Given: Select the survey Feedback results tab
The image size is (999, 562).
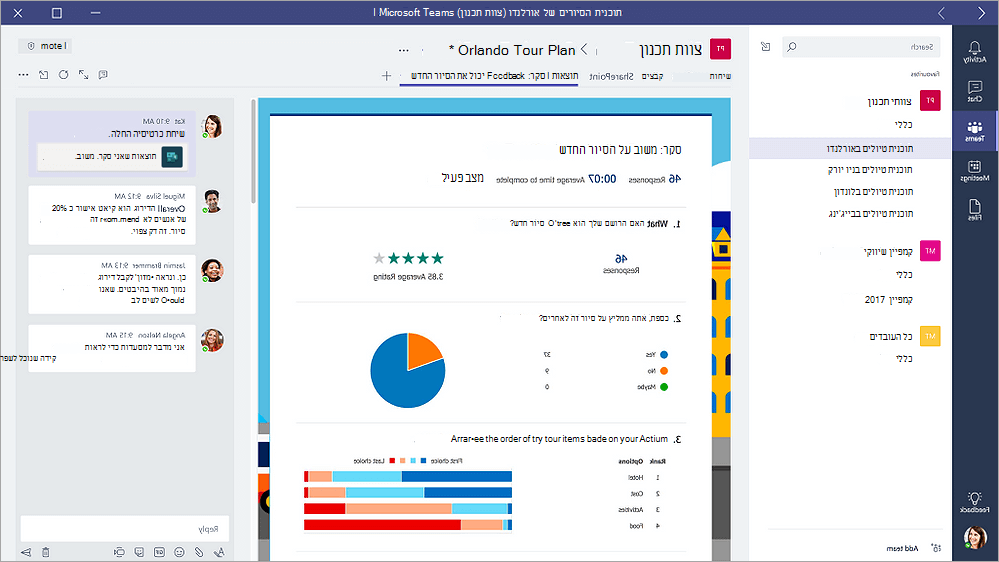Looking at the screenshot, I should pos(494,76).
